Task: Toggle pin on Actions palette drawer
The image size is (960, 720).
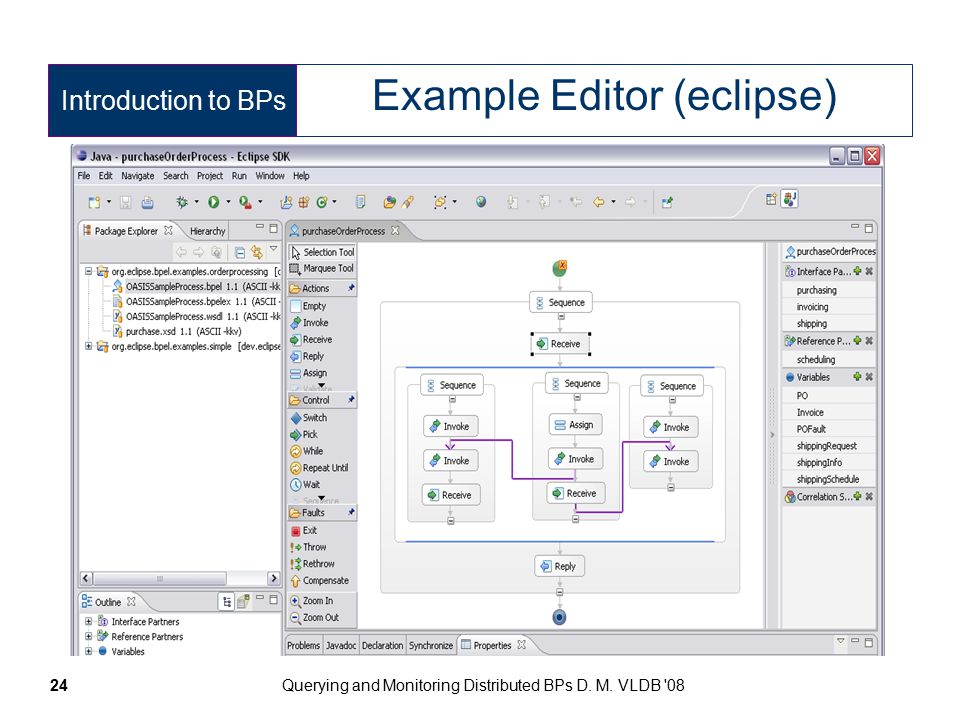Action: (x=351, y=287)
